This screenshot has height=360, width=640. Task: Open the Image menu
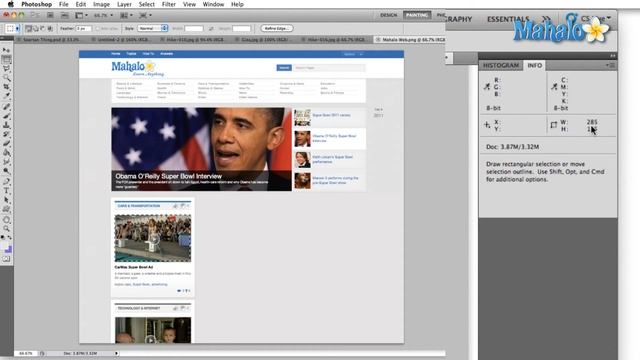(101, 4)
